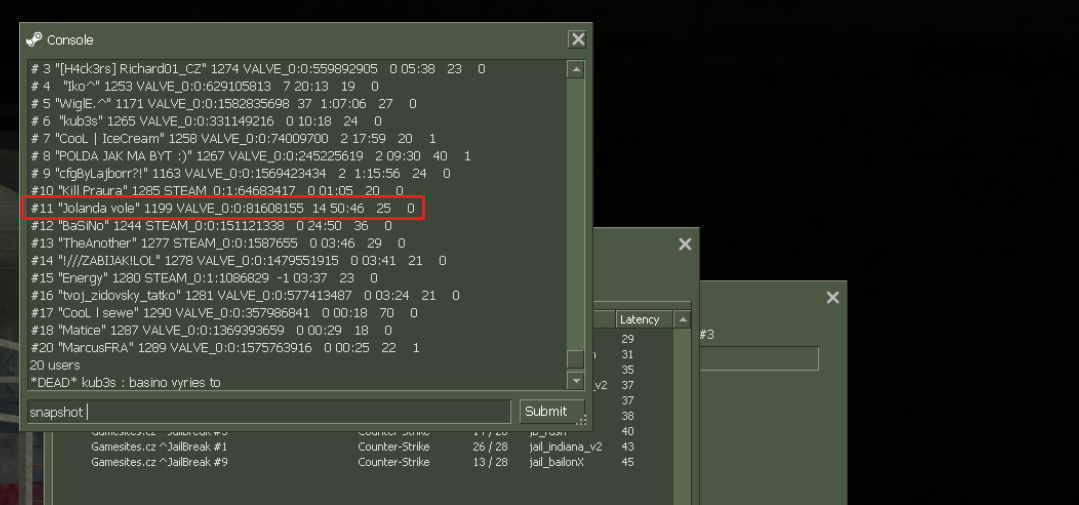Click console row #17 CooL | sewe
The width and height of the screenshot is (1079, 505).
(x=224, y=313)
